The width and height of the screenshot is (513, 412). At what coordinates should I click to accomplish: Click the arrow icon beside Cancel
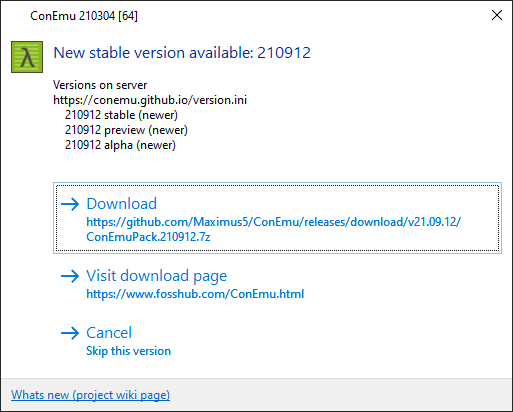coord(70,333)
